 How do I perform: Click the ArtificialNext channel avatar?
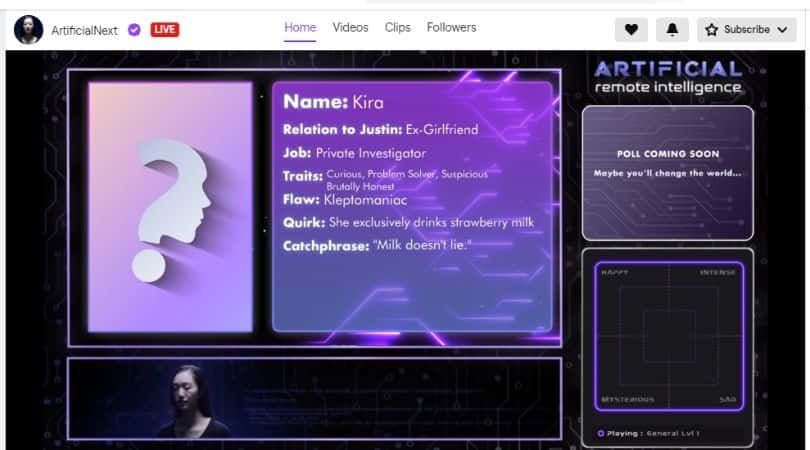point(28,30)
